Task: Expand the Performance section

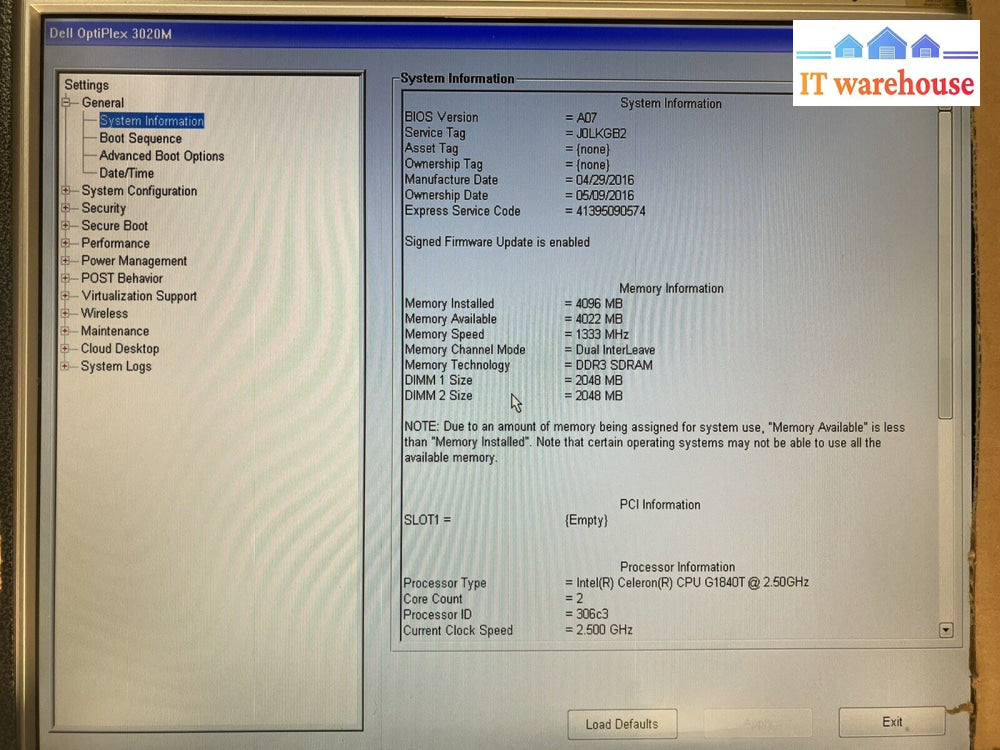Action: point(66,243)
